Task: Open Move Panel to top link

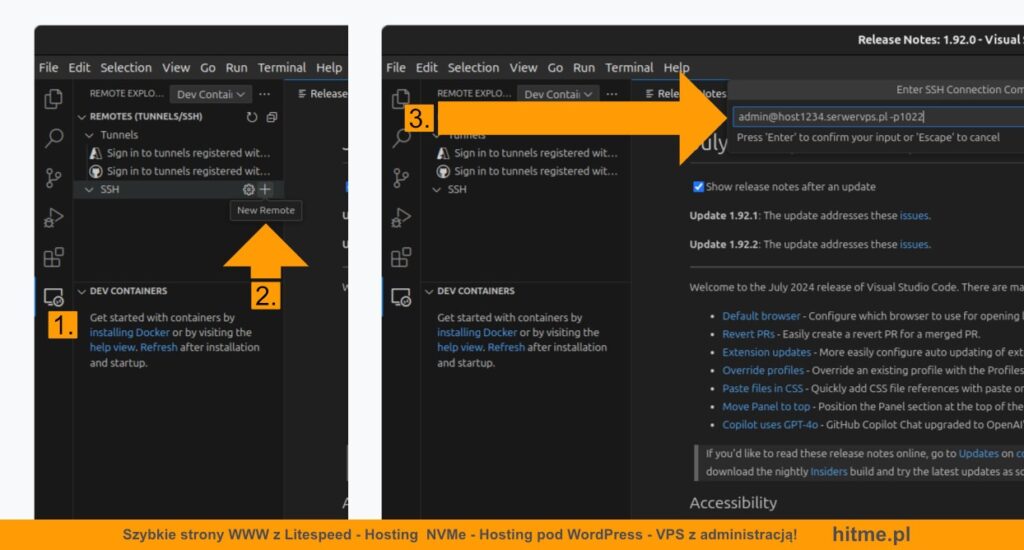Action: 766,407
